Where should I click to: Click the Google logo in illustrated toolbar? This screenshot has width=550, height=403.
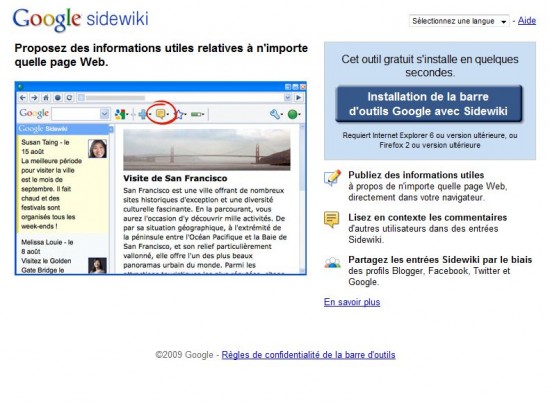(x=34, y=113)
